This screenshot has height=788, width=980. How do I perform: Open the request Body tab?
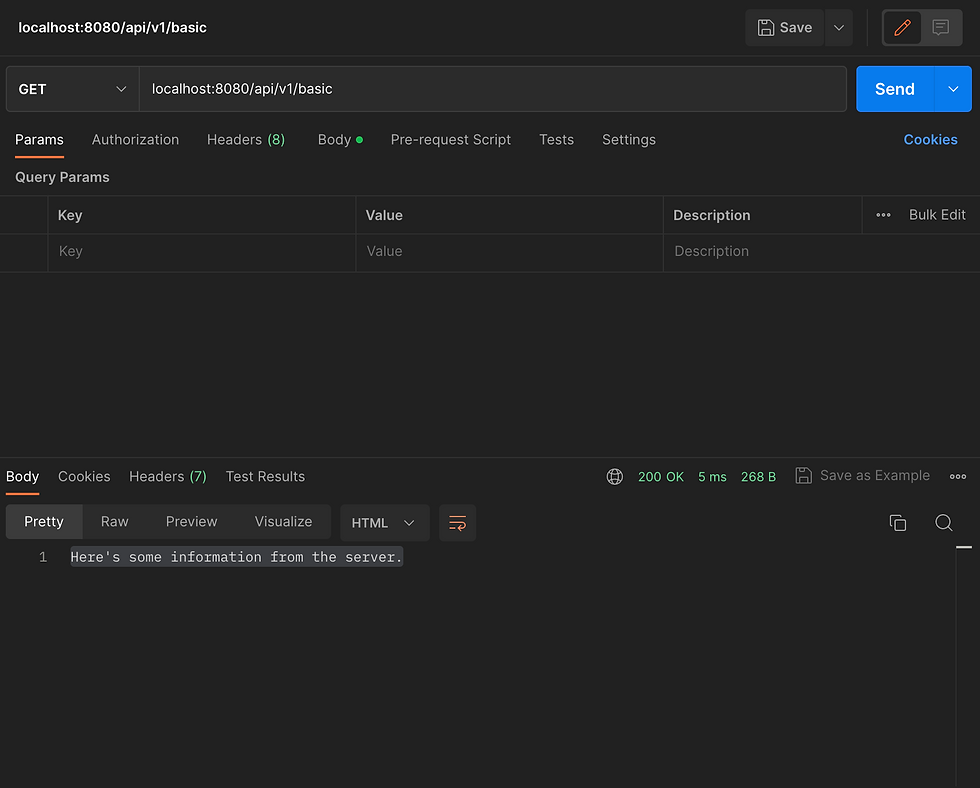coord(340,140)
